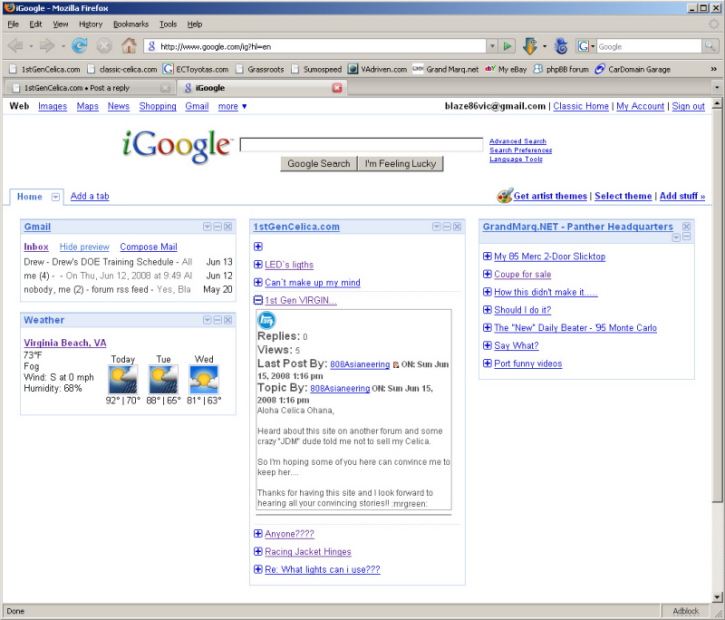
Task: Remove the Gmail gadget with its X
Action: click(x=228, y=227)
